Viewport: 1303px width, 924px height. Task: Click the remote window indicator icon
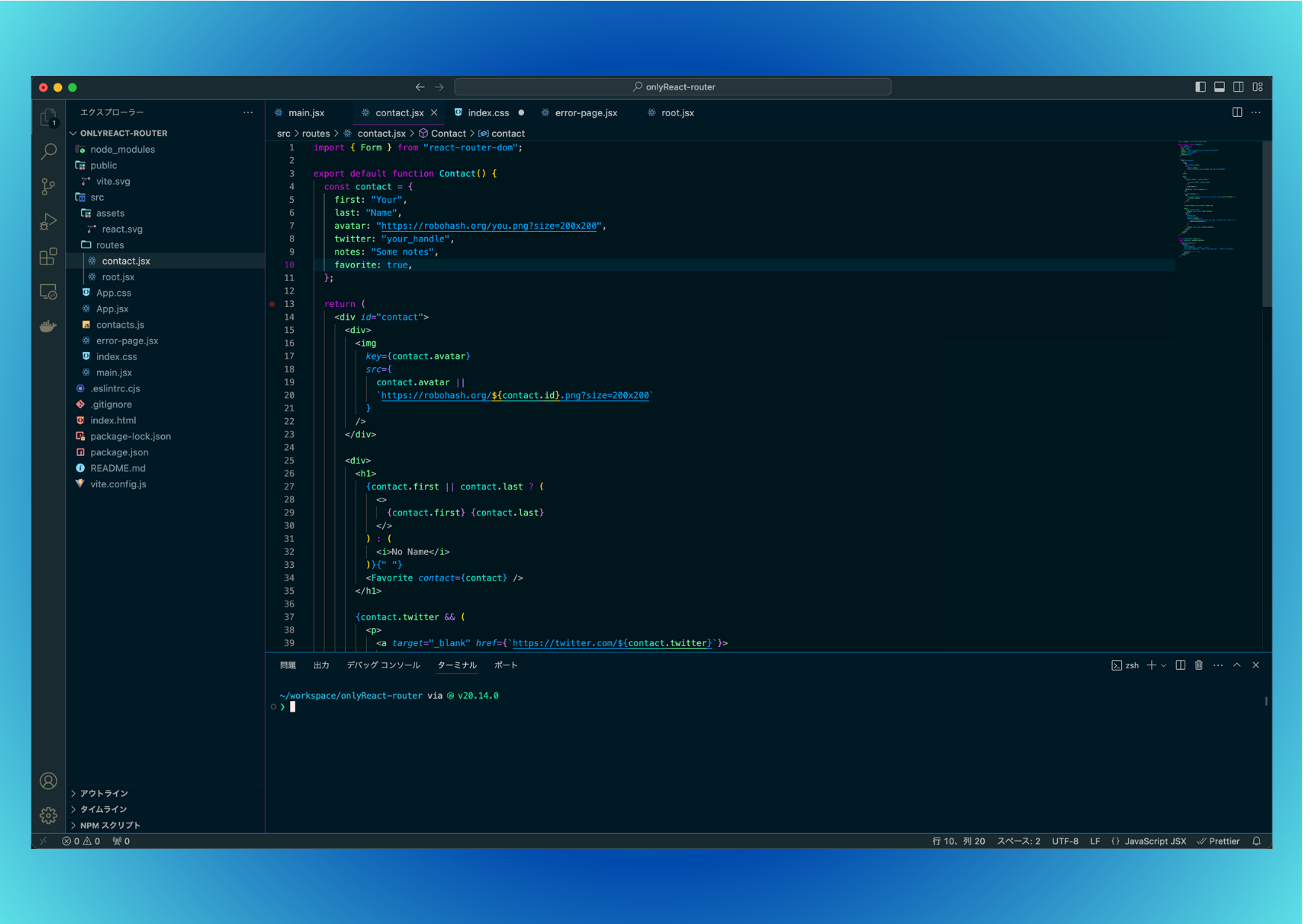click(x=43, y=841)
